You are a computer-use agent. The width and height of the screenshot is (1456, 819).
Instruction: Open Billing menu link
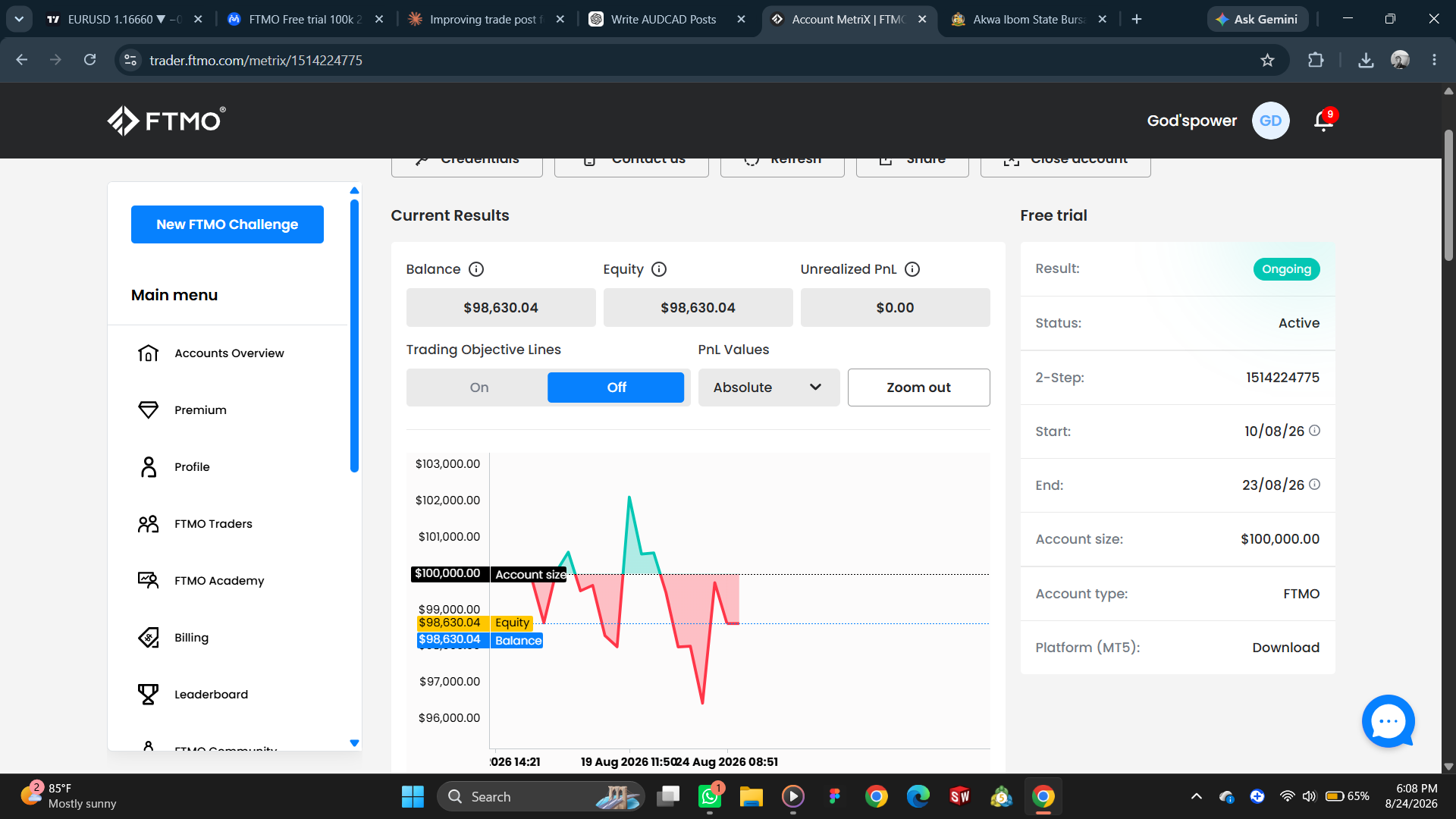(x=191, y=638)
